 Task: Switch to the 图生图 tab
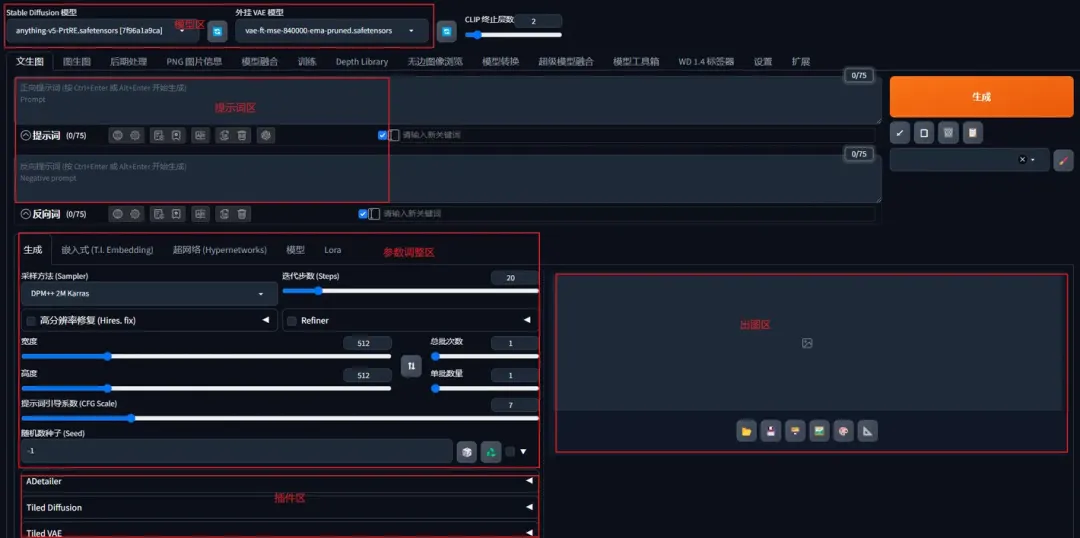pos(77,62)
